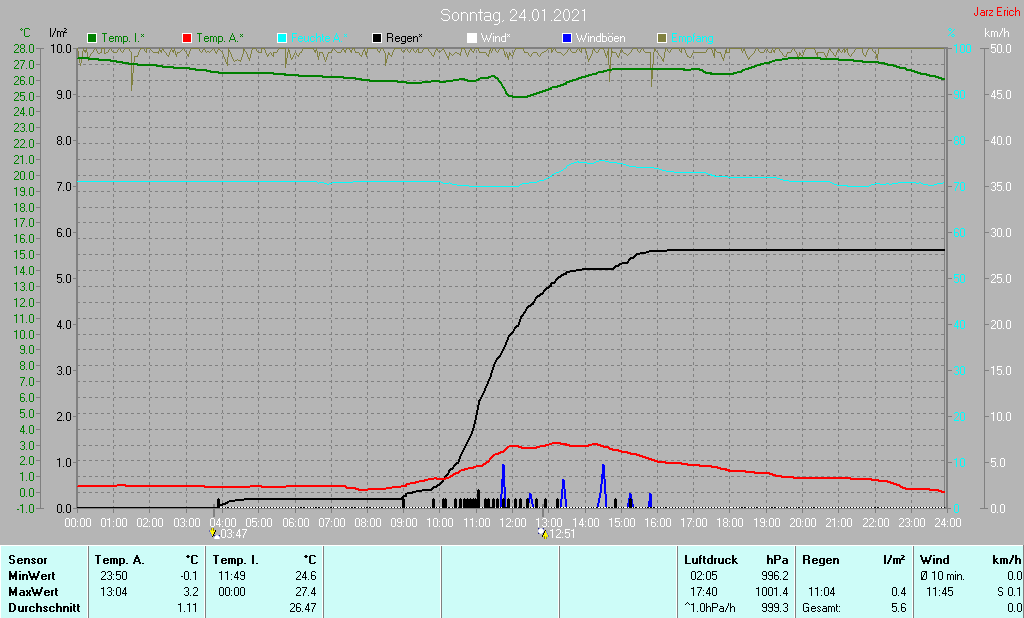Viewport: 1024px width, 618px height.
Task: Click the Temp. I. maximum value '27.4'
Action: pos(305,592)
